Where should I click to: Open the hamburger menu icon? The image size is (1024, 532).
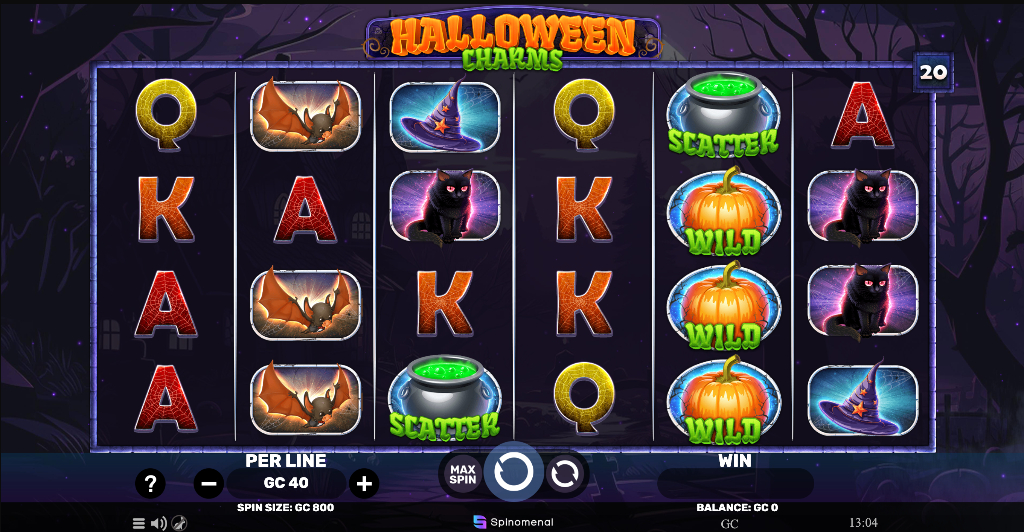138,523
